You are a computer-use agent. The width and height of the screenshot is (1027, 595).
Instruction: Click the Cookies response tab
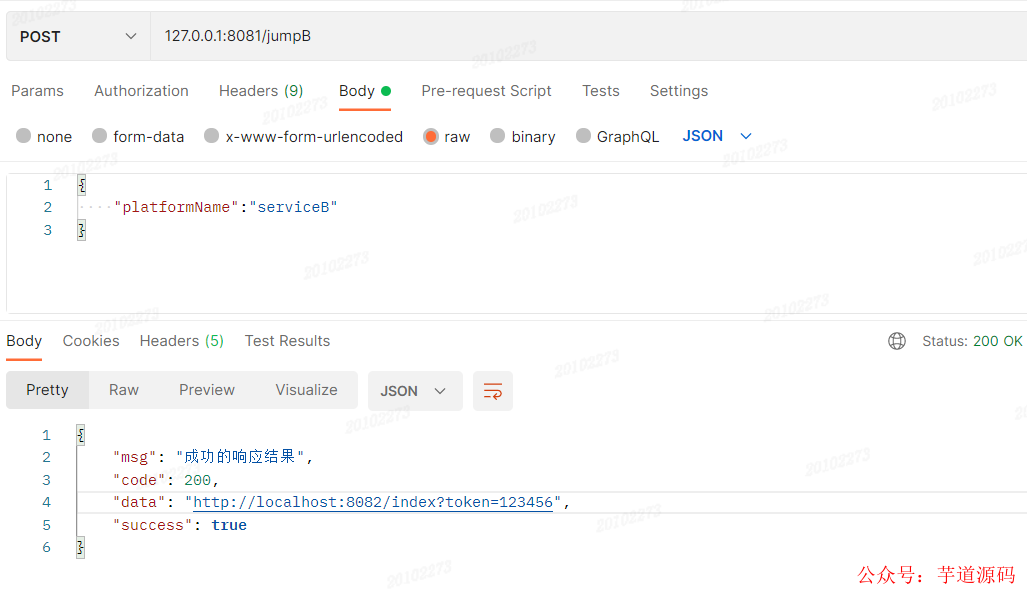click(x=91, y=340)
